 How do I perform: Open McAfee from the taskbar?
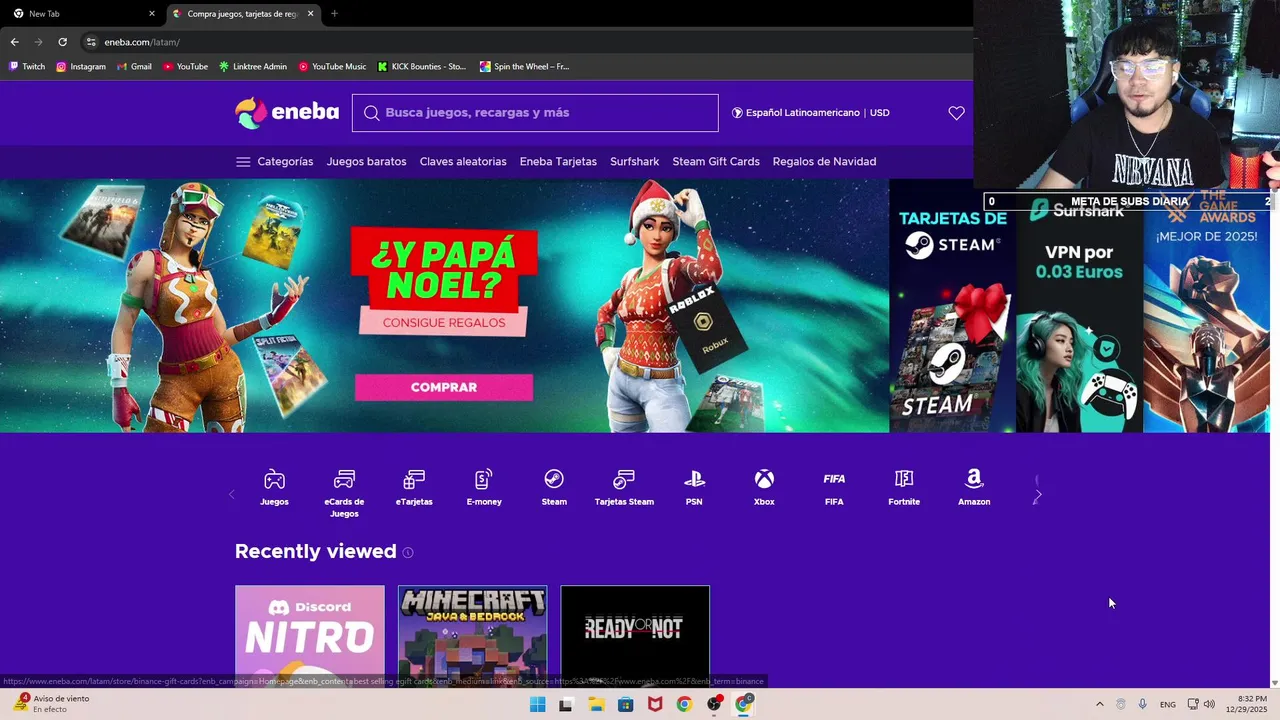click(x=655, y=704)
